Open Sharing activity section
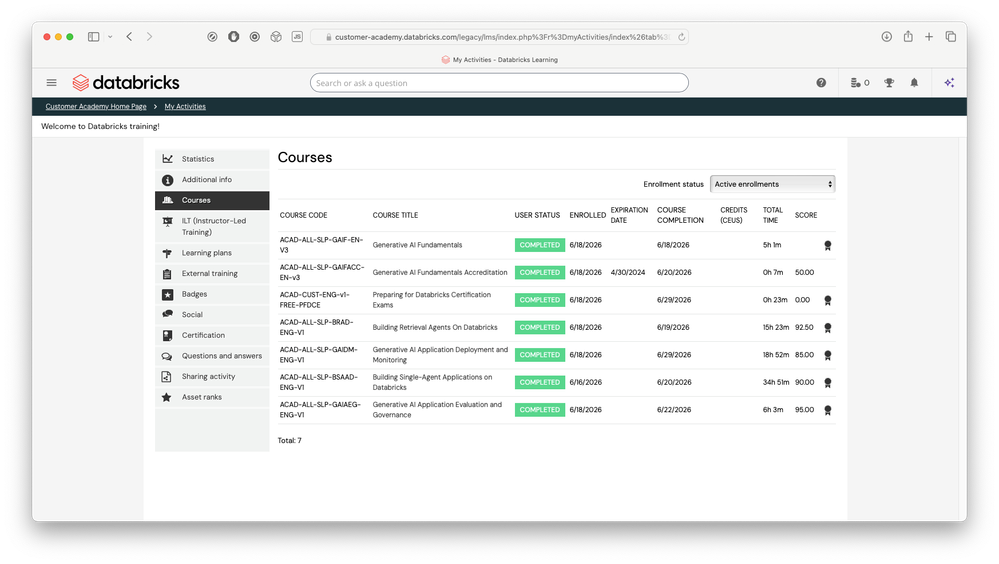Screen dimensions: 999x564 click(212, 377)
